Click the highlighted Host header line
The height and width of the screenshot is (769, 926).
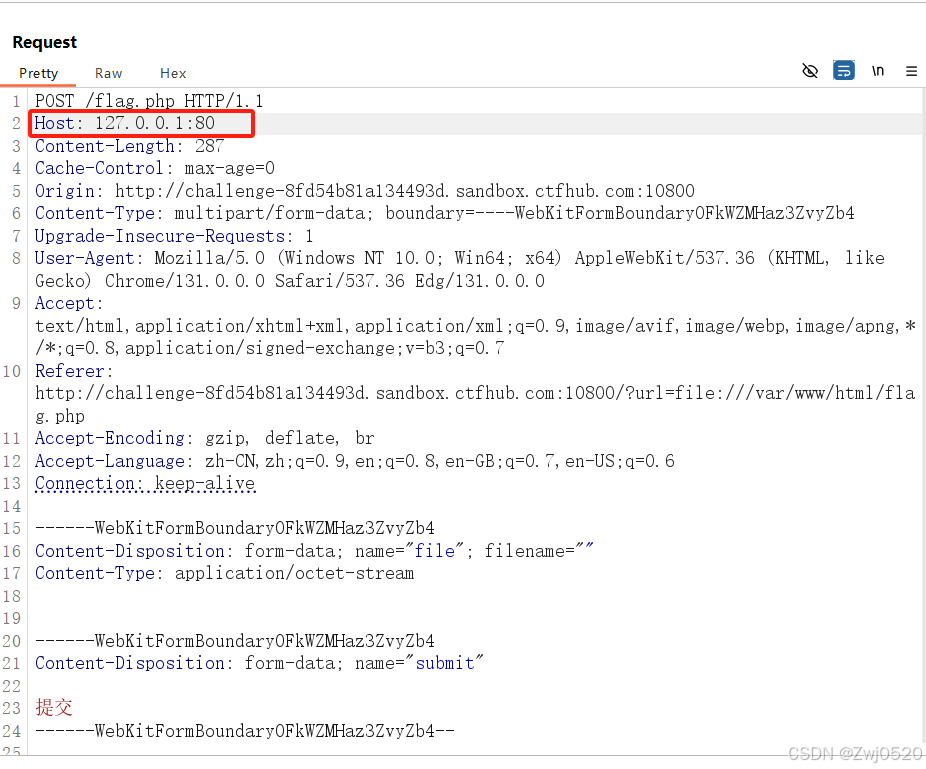[x=140, y=123]
